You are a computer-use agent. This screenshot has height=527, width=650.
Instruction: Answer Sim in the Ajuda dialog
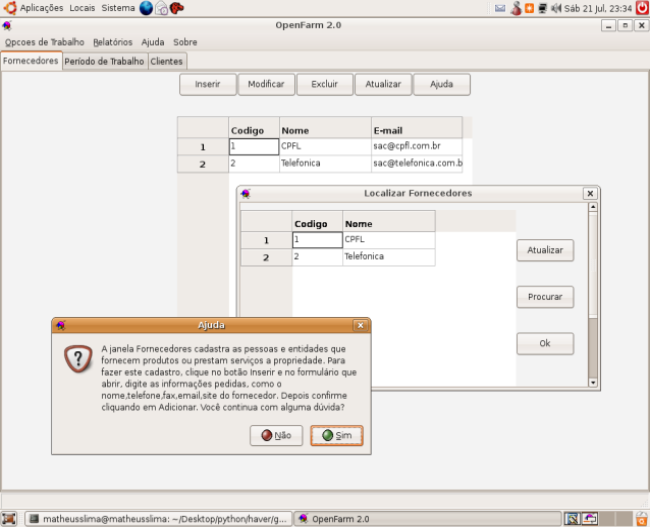point(337,435)
